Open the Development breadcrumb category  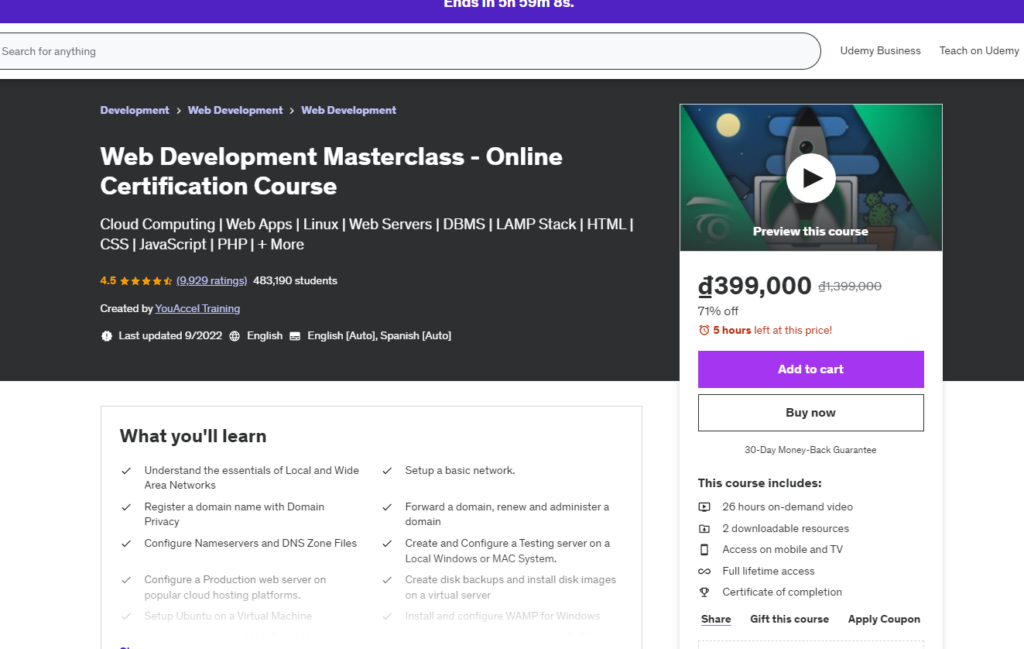[134, 110]
